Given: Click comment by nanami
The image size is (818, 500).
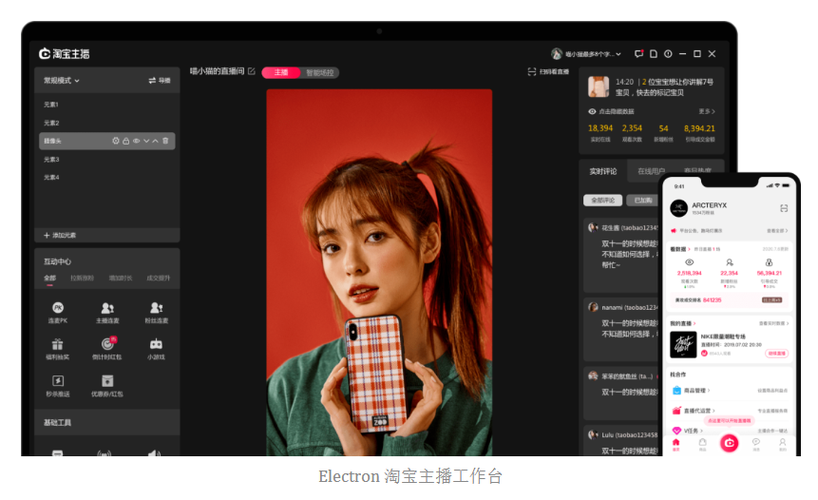Looking at the screenshot, I should click(623, 329).
